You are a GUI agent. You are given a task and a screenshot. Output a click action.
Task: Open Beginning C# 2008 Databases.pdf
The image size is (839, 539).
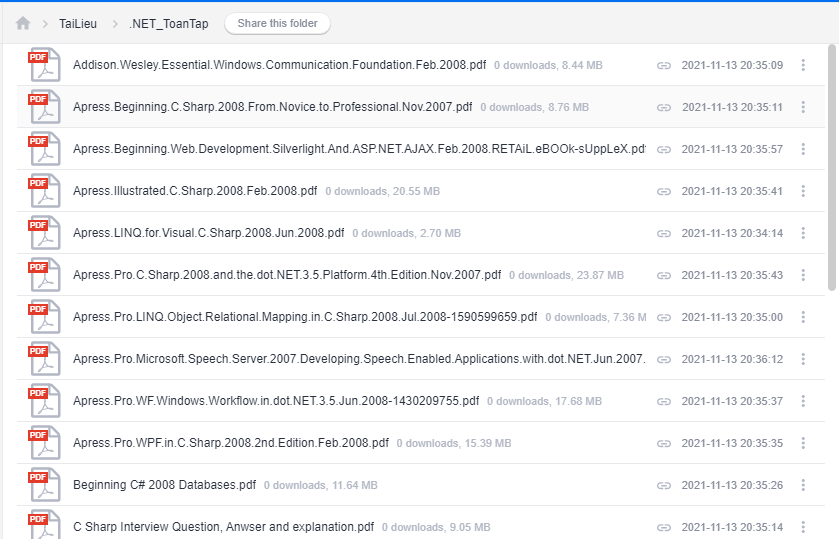coord(164,485)
